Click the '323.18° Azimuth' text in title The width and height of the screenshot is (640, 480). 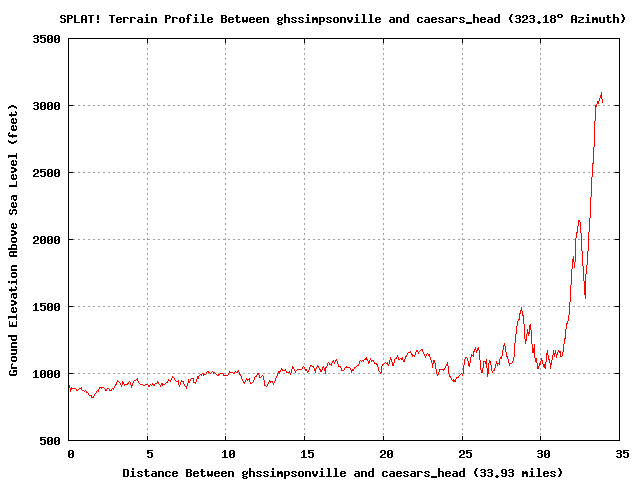(567, 19)
